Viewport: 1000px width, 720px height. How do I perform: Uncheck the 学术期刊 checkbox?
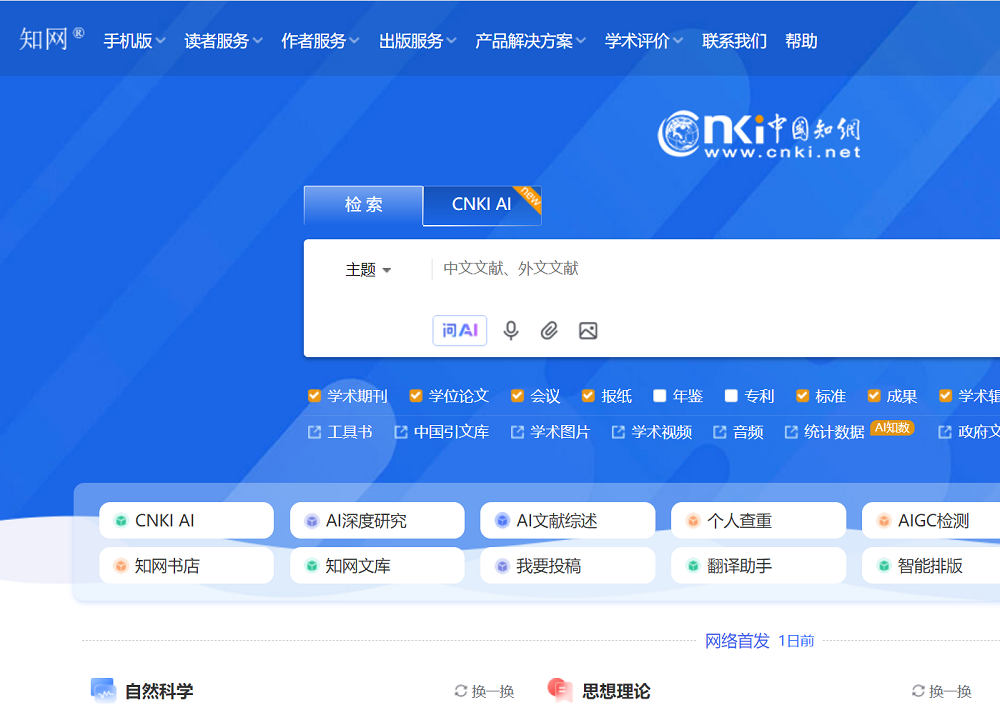[x=313, y=395]
